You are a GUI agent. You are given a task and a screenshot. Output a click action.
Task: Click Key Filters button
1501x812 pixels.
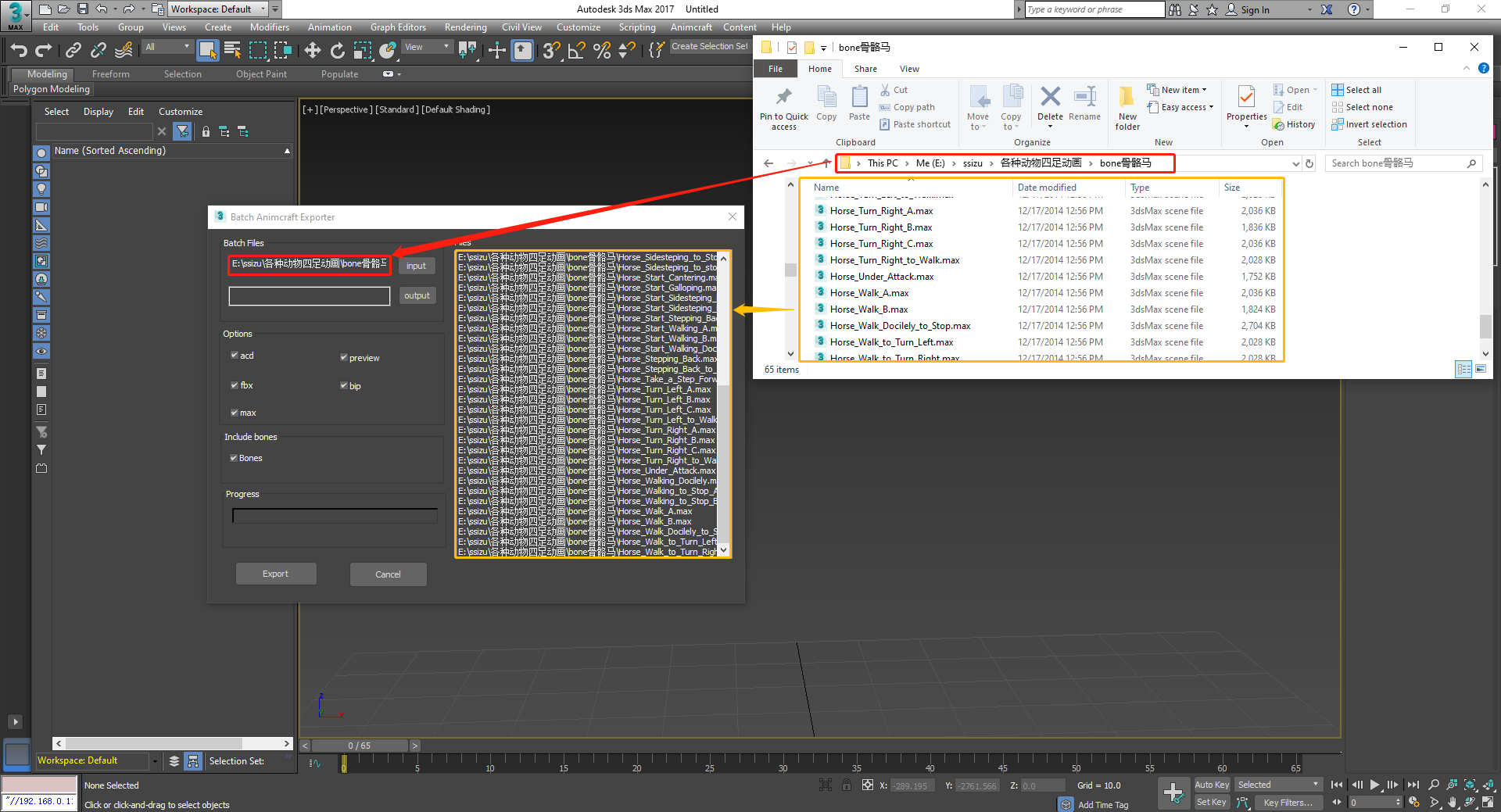tap(1288, 803)
